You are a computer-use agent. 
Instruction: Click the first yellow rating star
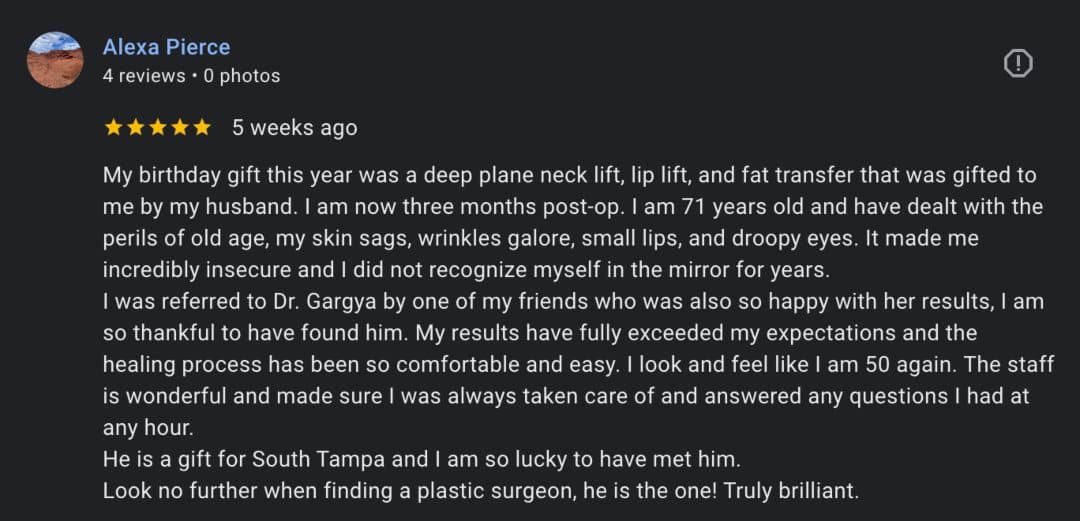(113, 128)
